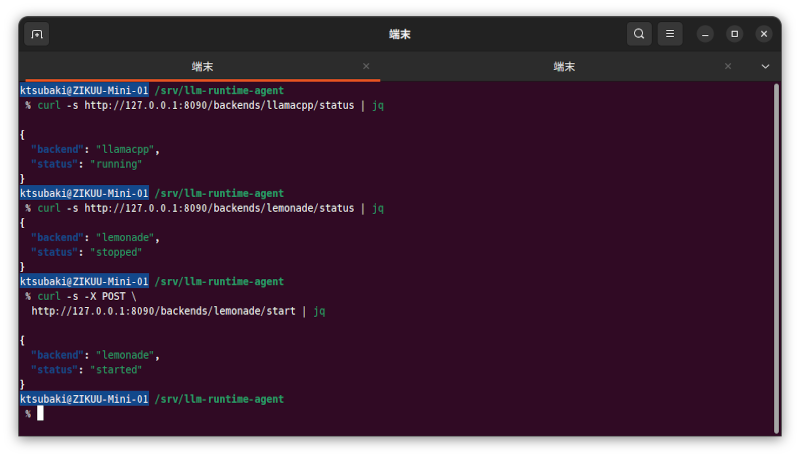Click the "backend": "lemonade" line above "started"
800x457 pixels.
(95, 355)
